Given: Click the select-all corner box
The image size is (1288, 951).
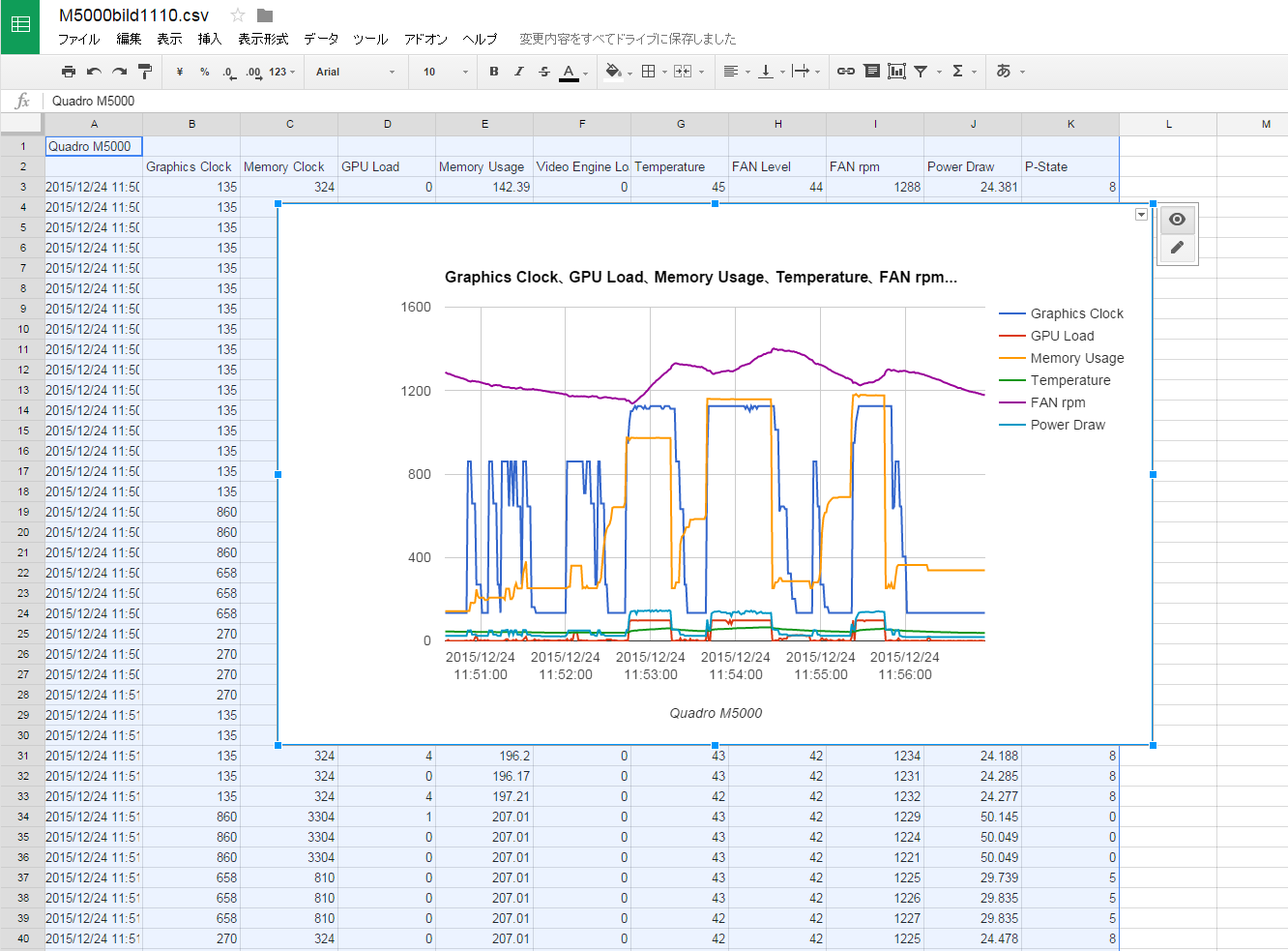Looking at the screenshot, I should 21,124.
